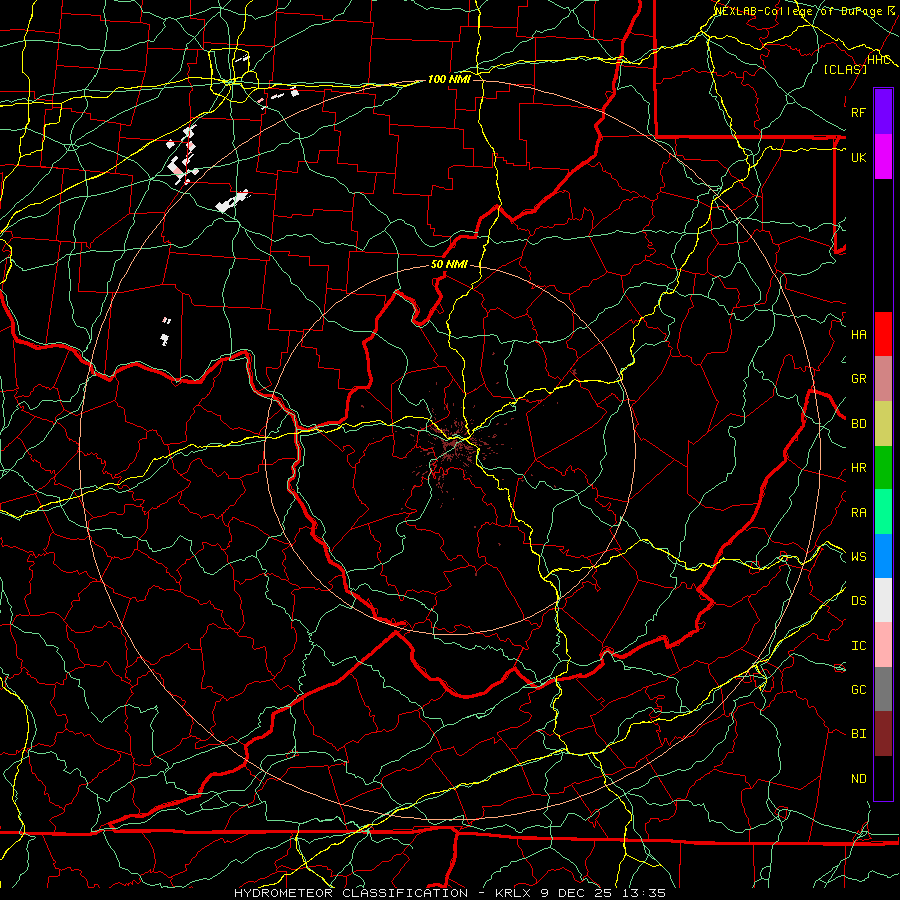Screen dimensions: 900x900
Task: Click the HA red legend swatch
Action: pyautogui.click(x=883, y=334)
